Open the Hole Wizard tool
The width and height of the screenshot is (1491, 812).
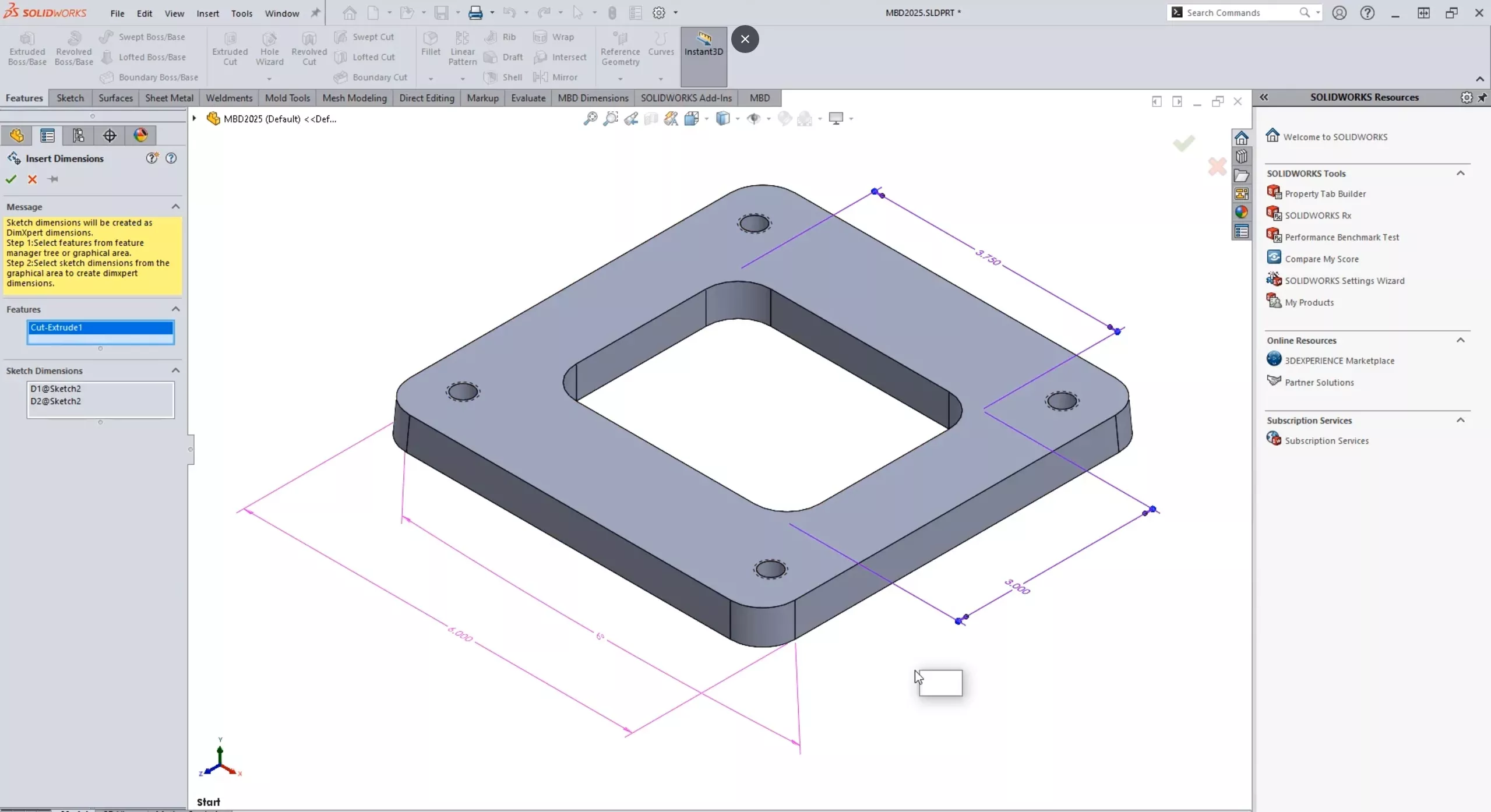click(x=269, y=48)
